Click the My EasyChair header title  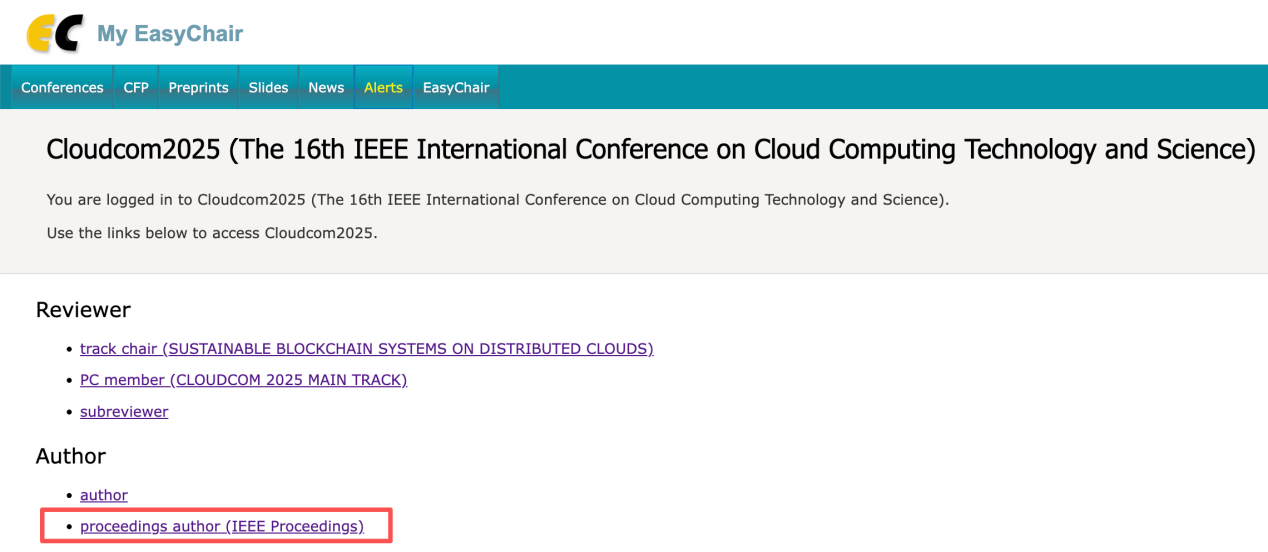click(x=169, y=34)
